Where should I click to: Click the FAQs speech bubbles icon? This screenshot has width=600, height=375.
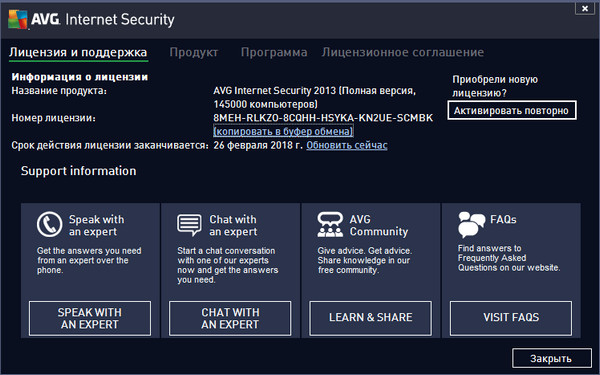(471, 225)
